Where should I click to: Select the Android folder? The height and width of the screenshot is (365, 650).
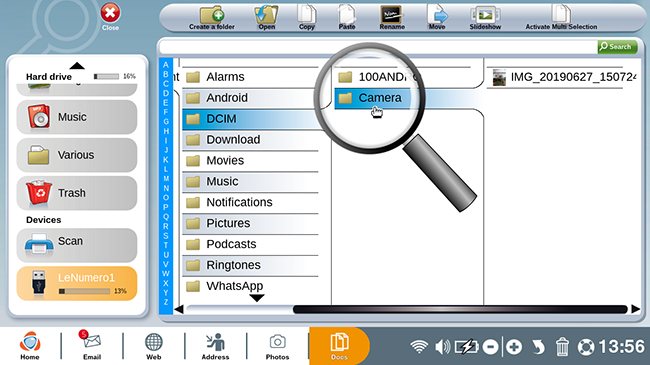point(250,98)
